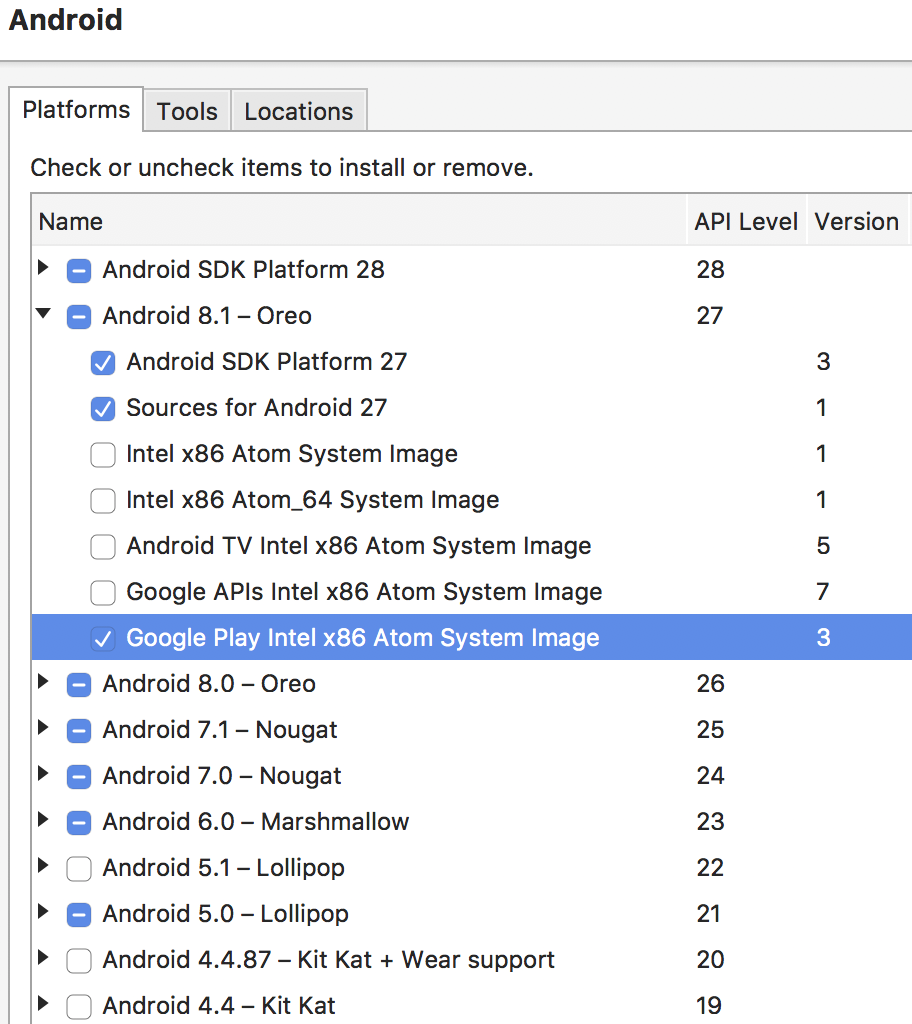Click version 5 of Android TV image

[x=823, y=546]
